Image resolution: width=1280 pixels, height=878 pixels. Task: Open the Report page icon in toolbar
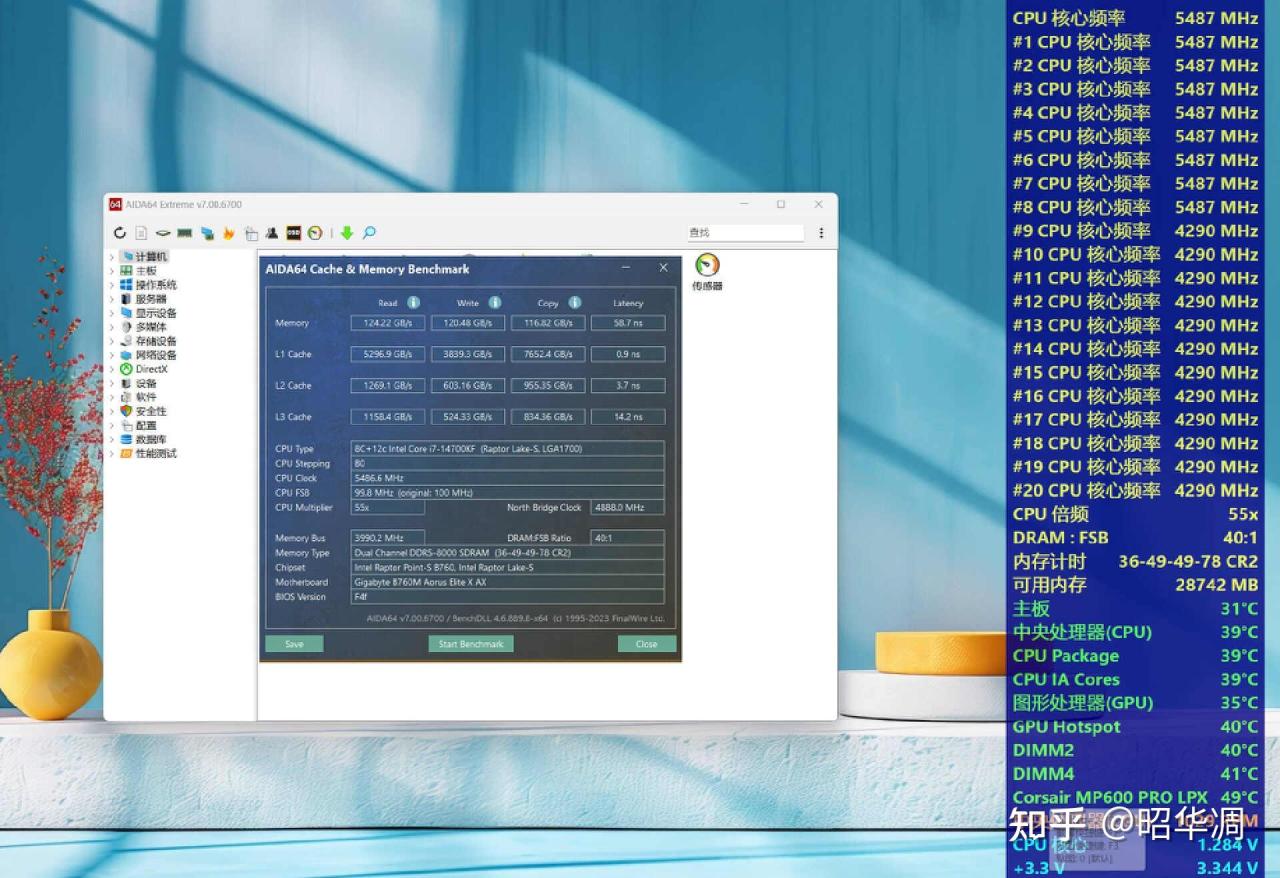tap(141, 233)
